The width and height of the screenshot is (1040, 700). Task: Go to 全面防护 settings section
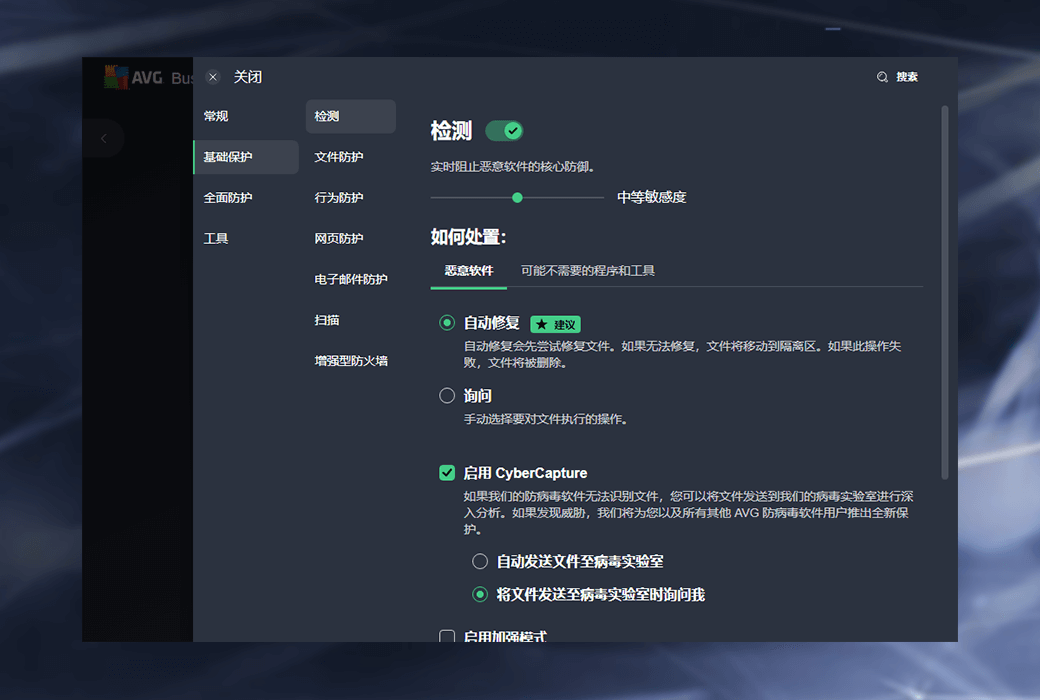pyautogui.click(x=228, y=198)
